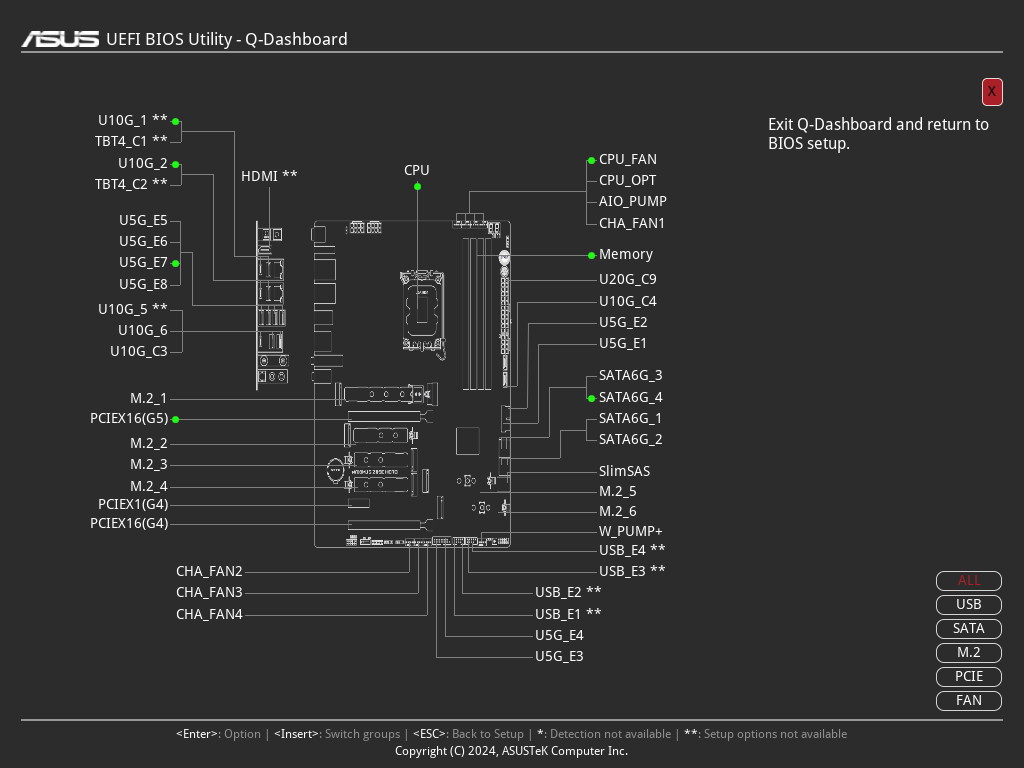The width and height of the screenshot is (1024, 768).
Task: Open the M.2_1 slot entry
Action: (x=148, y=398)
